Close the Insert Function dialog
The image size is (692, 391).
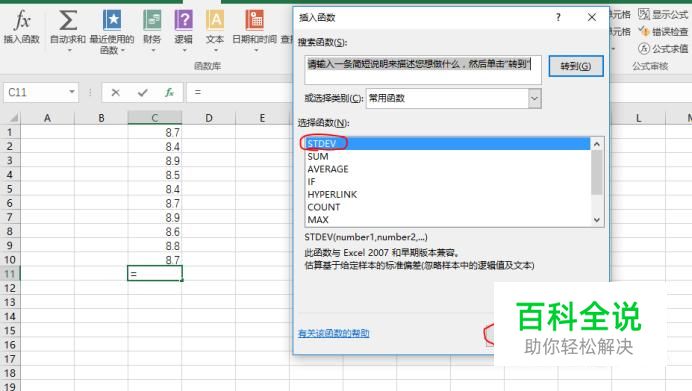coord(592,18)
